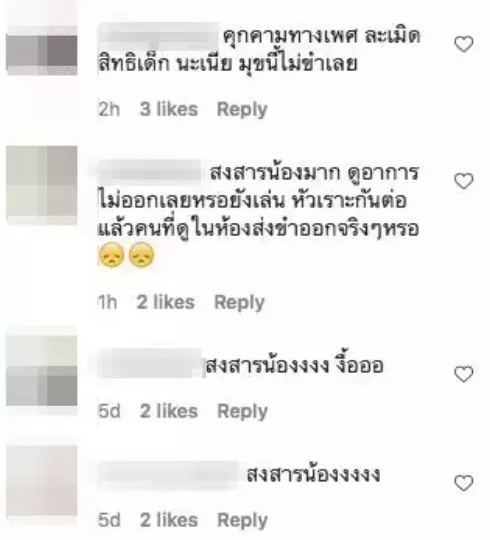Like the comment posted 2h ago
The width and height of the screenshot is (490, 540).
[464, 44]
